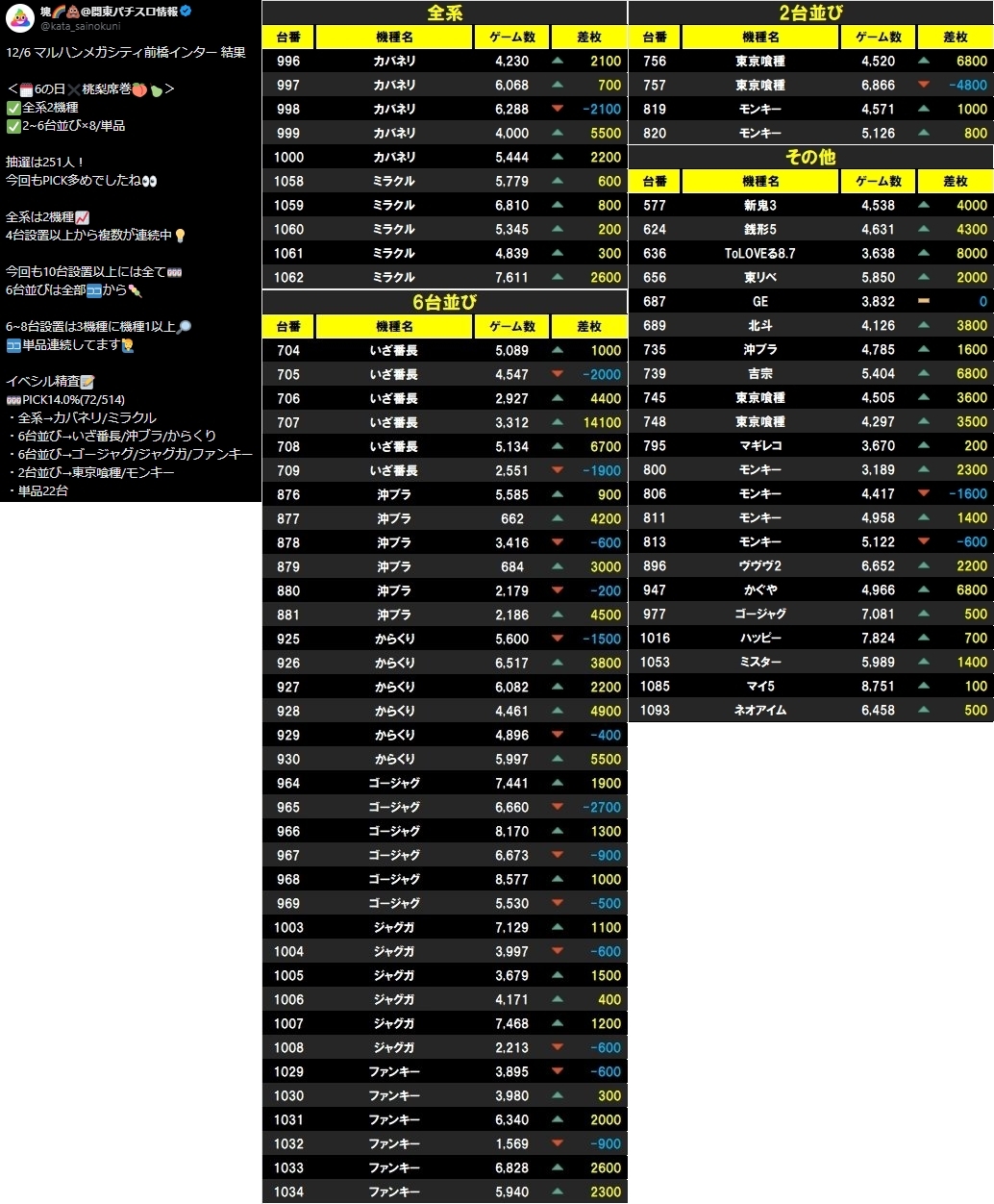Click the 台番 header in the その他 table
994x1204 pixels.
coord(655,181)
